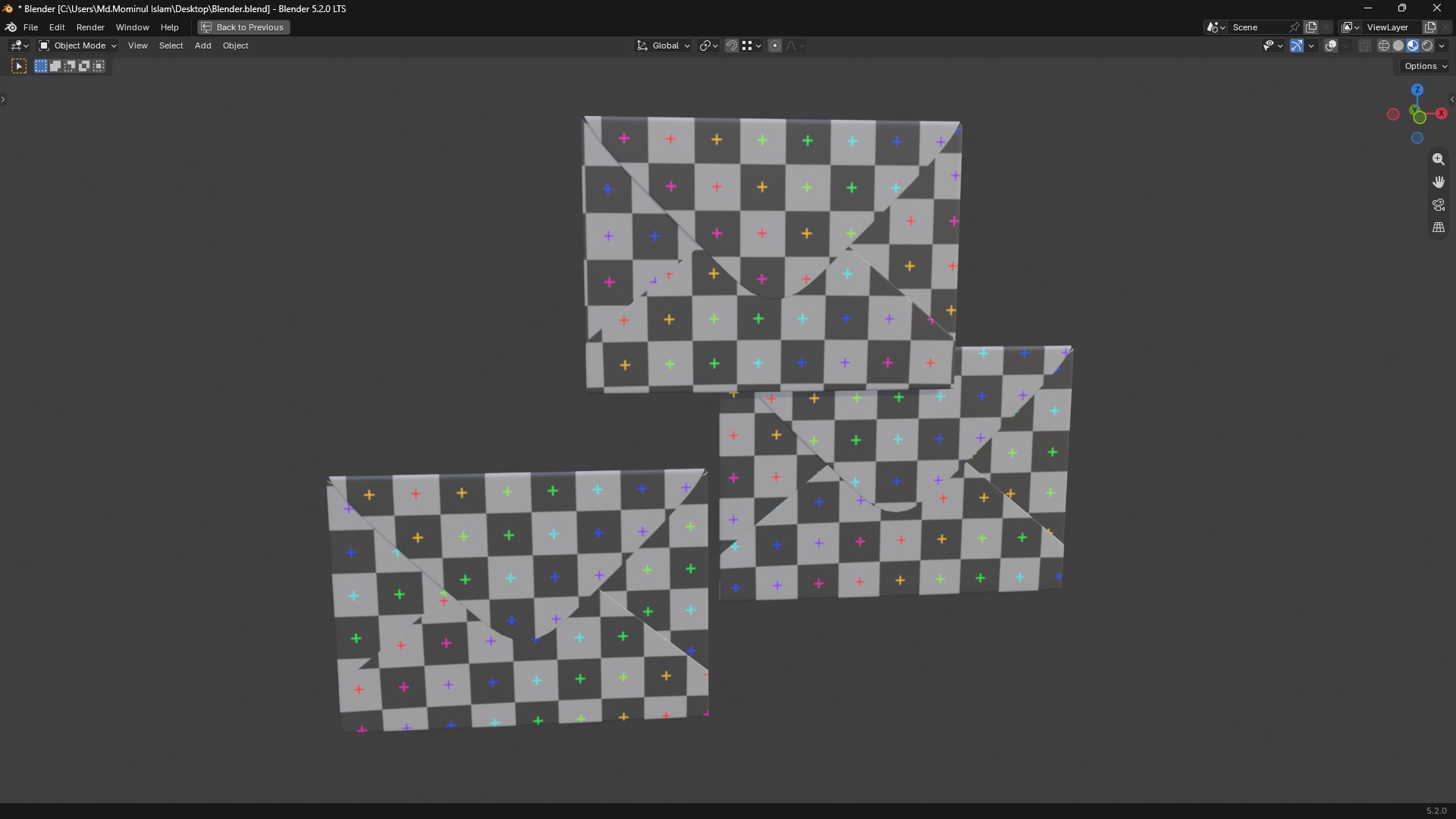Screen dimensions: 1456x819
Task: Open the File menu
Action: [x=30, y=27]
